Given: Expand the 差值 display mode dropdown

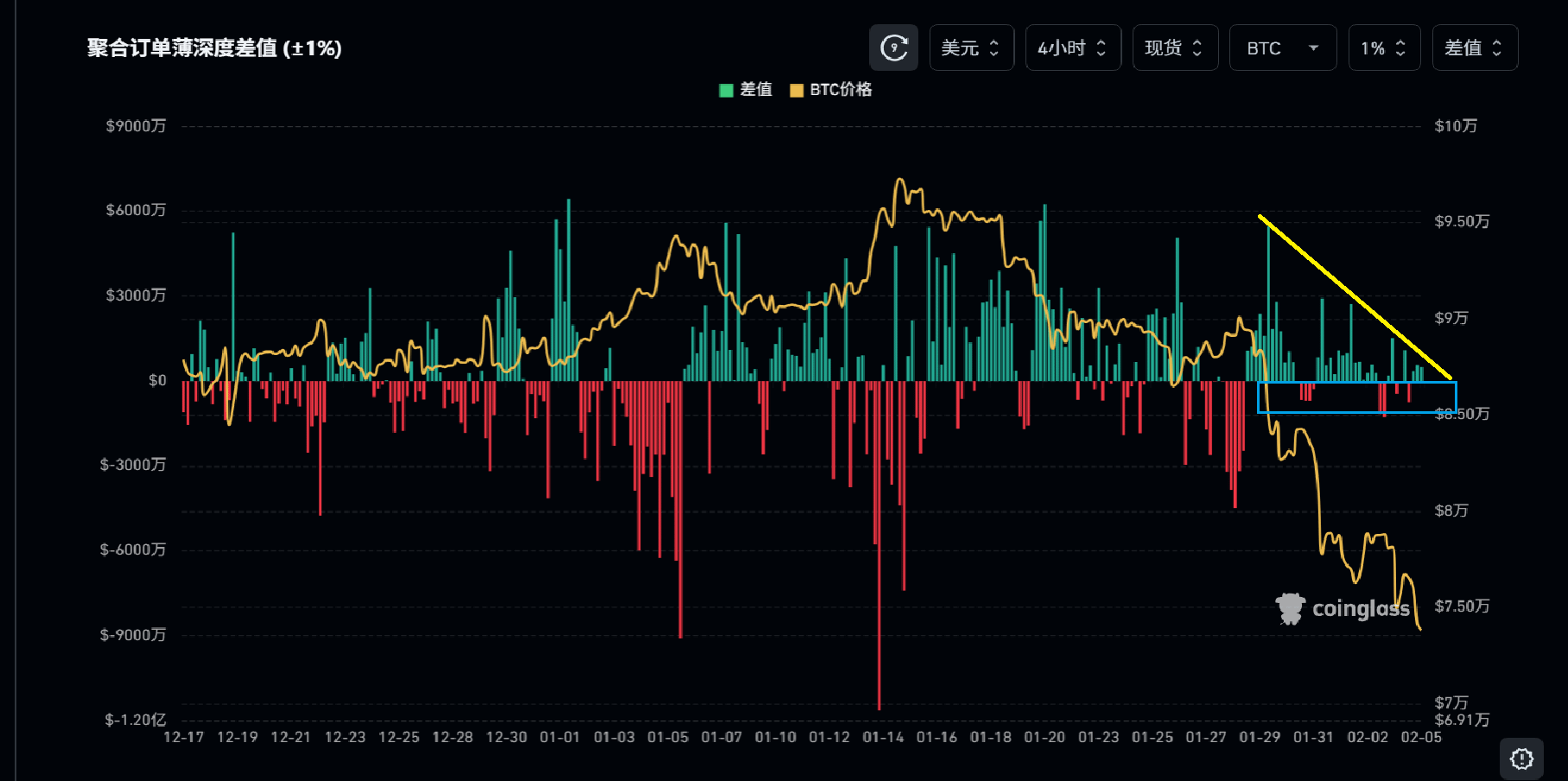Looking at the screenshot, I should [x=1475, y=48].
